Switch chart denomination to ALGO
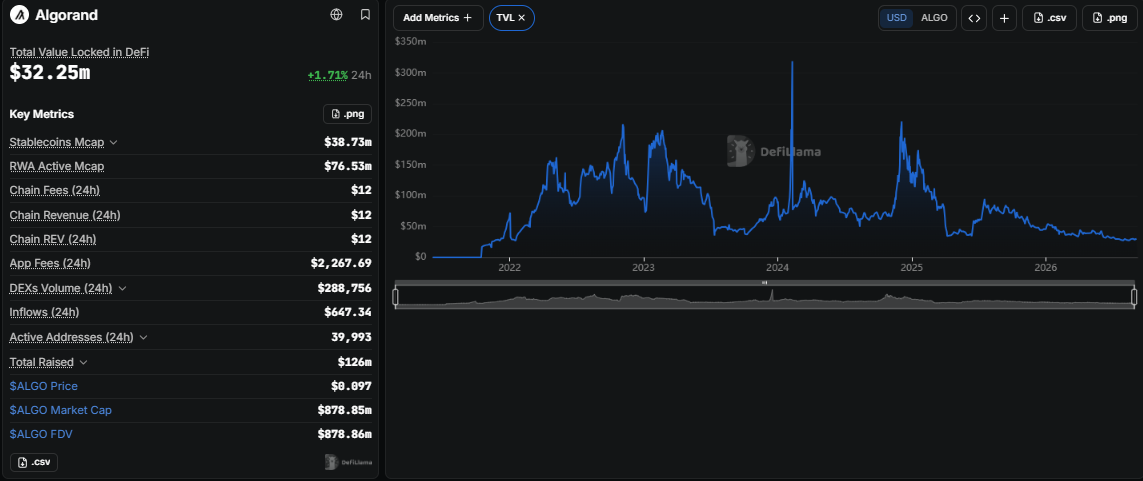The height and width of the screenshot is (481, 1143). pyautogui.click(x=935, y=17)
